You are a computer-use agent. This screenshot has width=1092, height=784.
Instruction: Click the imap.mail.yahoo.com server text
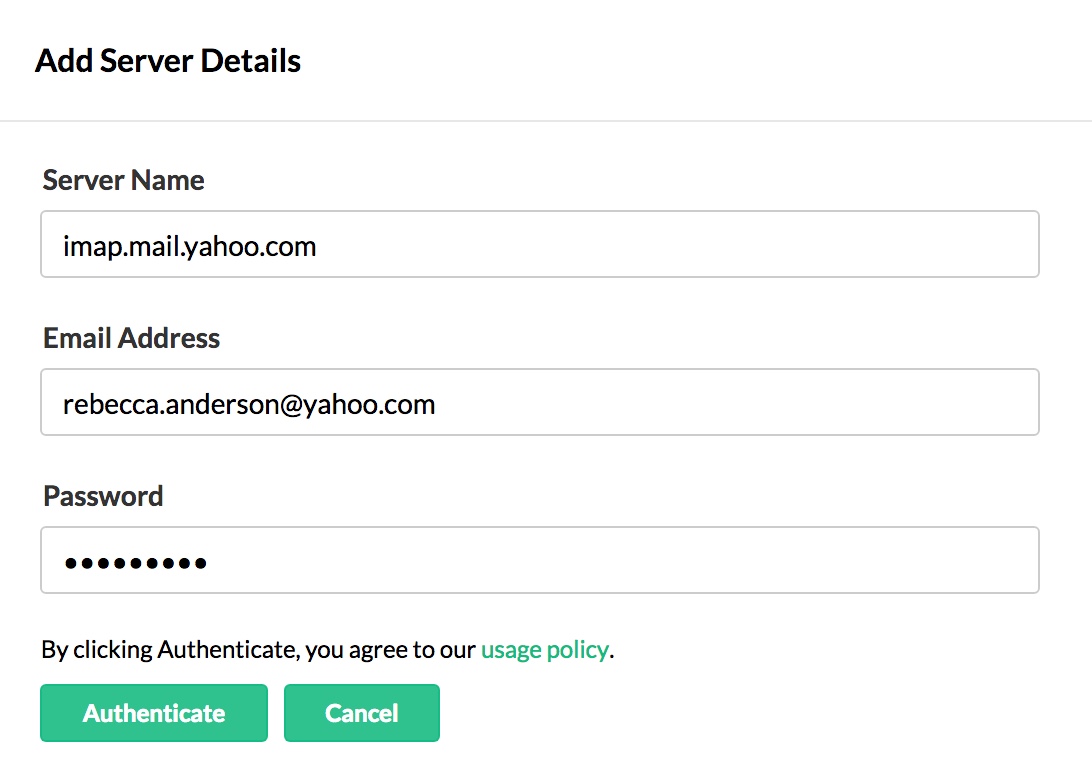point(190,245)
